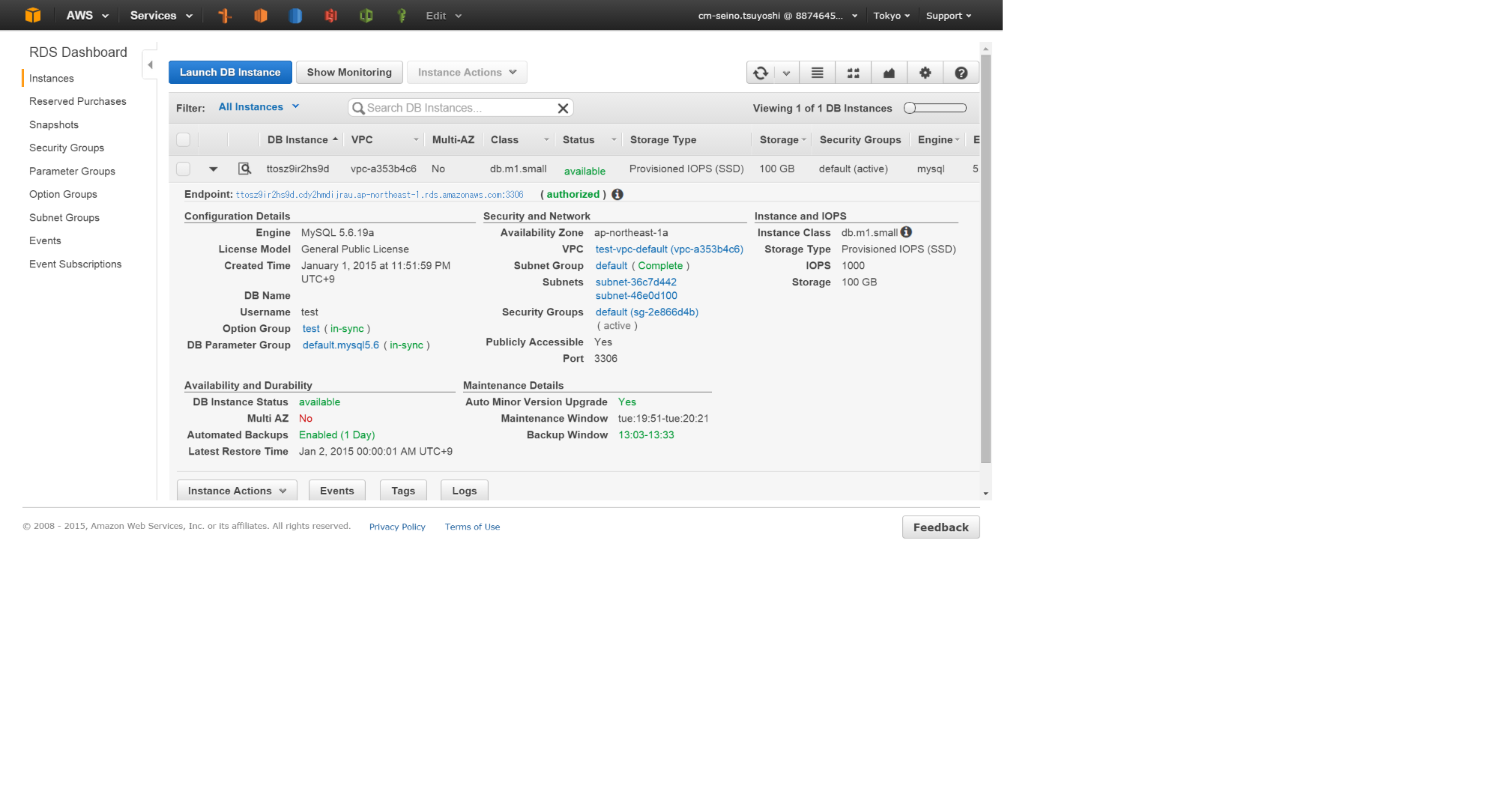The width and height of the screenshot is (1498, 812).
Task: Open console preferences via gear icon
Action: pyautogui.click(x=924, y=72)
